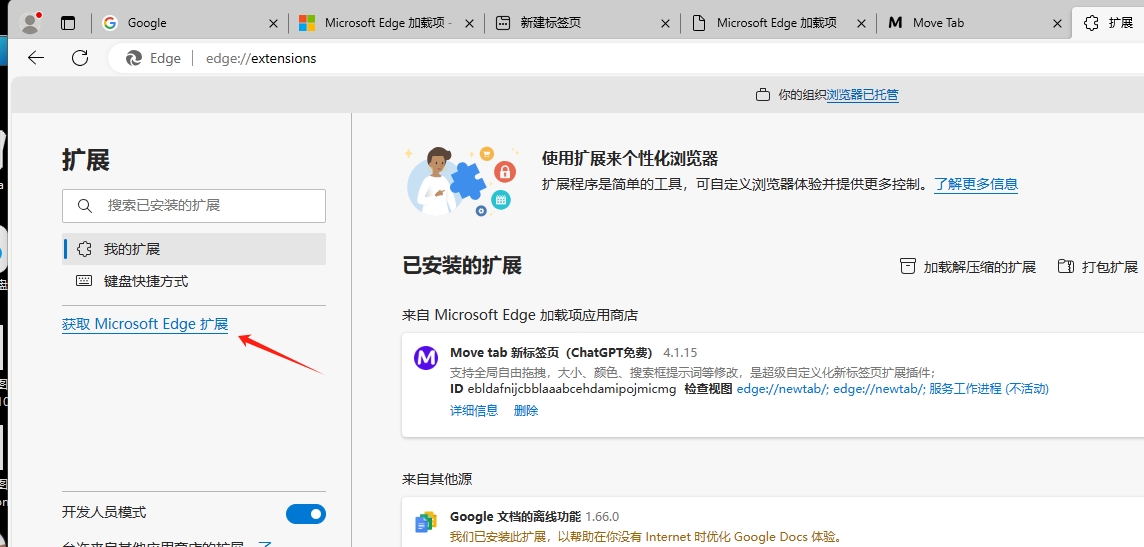Open the 浏览器已托管 link
1144x547 pixels.
pyautogui.click(x=862, y=95)
